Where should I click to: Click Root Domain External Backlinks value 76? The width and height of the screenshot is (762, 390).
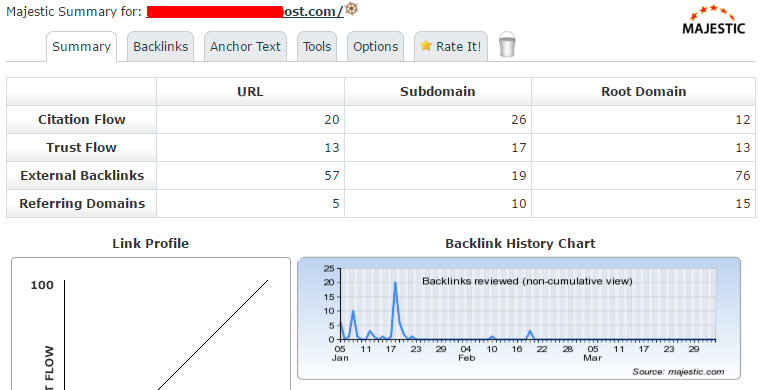[743, 176]
